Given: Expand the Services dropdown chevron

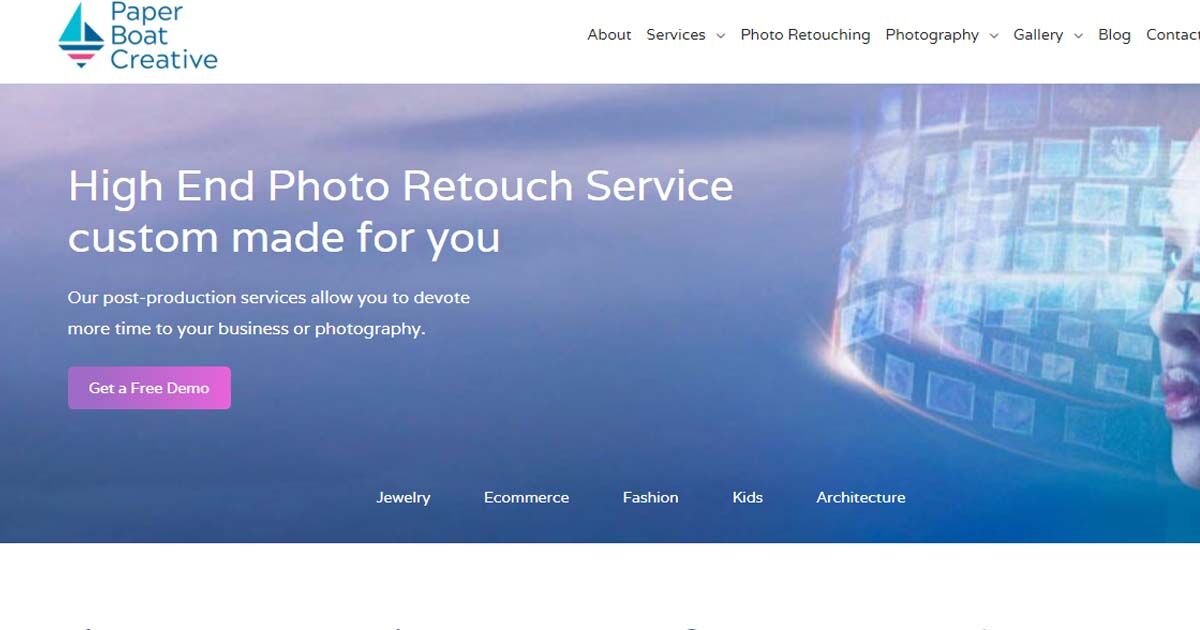Looking at the screenshot, I should [x=720, y=36].
